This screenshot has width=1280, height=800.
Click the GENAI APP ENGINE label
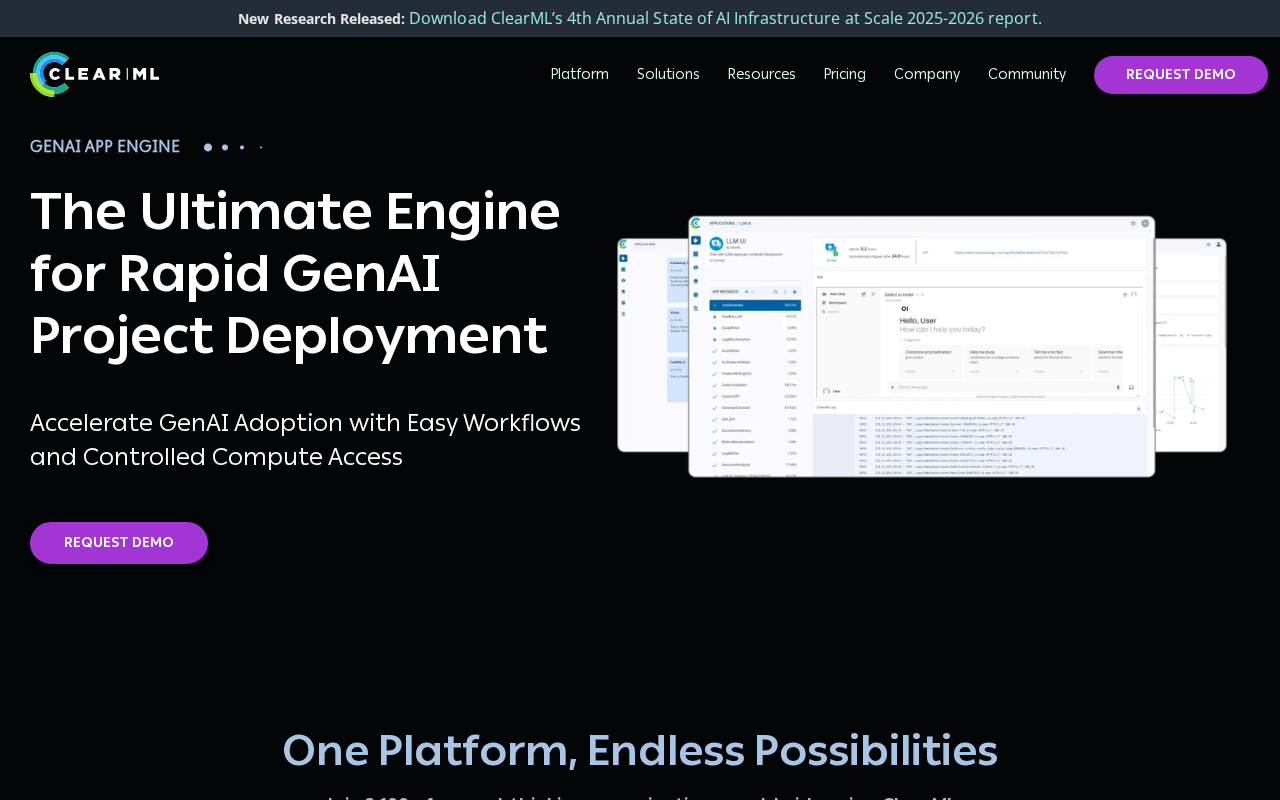coord(105,147)
